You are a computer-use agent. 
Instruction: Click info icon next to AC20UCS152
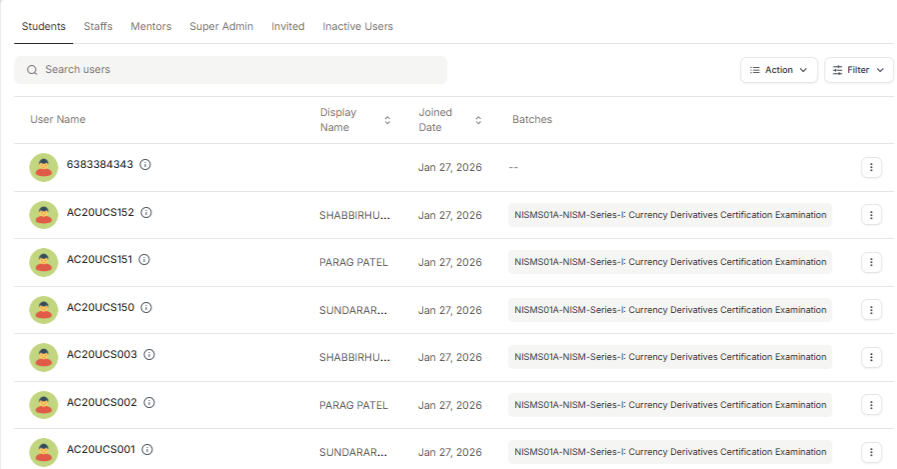tap(146, 213)
